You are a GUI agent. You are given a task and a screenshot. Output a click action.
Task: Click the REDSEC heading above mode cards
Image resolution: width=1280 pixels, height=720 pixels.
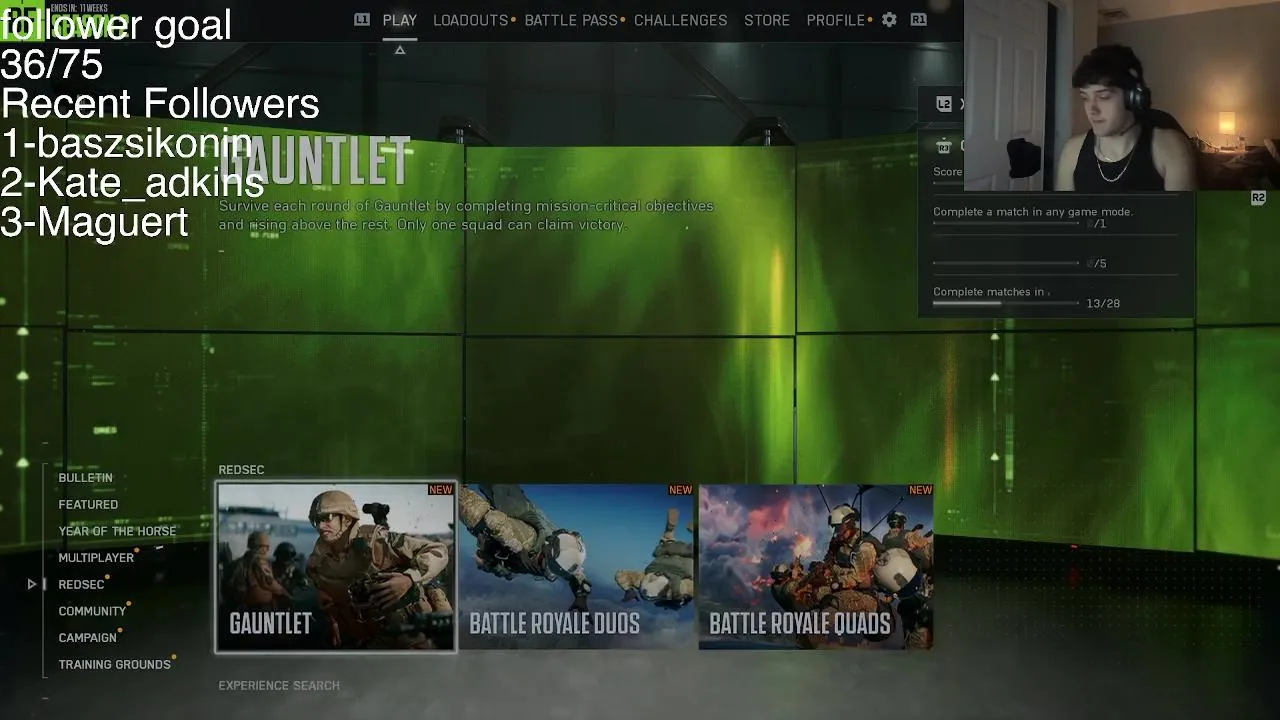241,470
